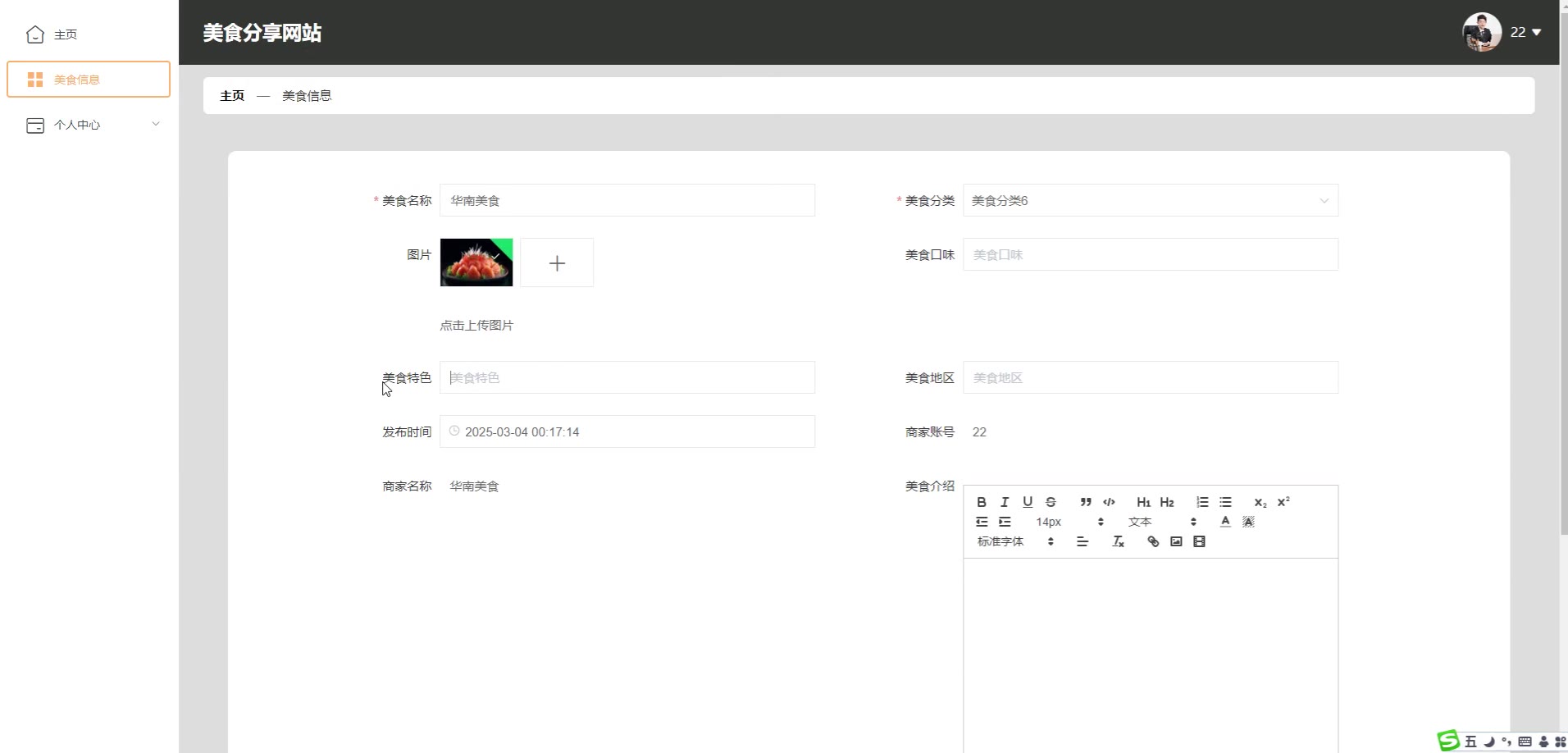Toggle bold formatting in the editor
The image size is (1568, 753).
tap(981, 502)
